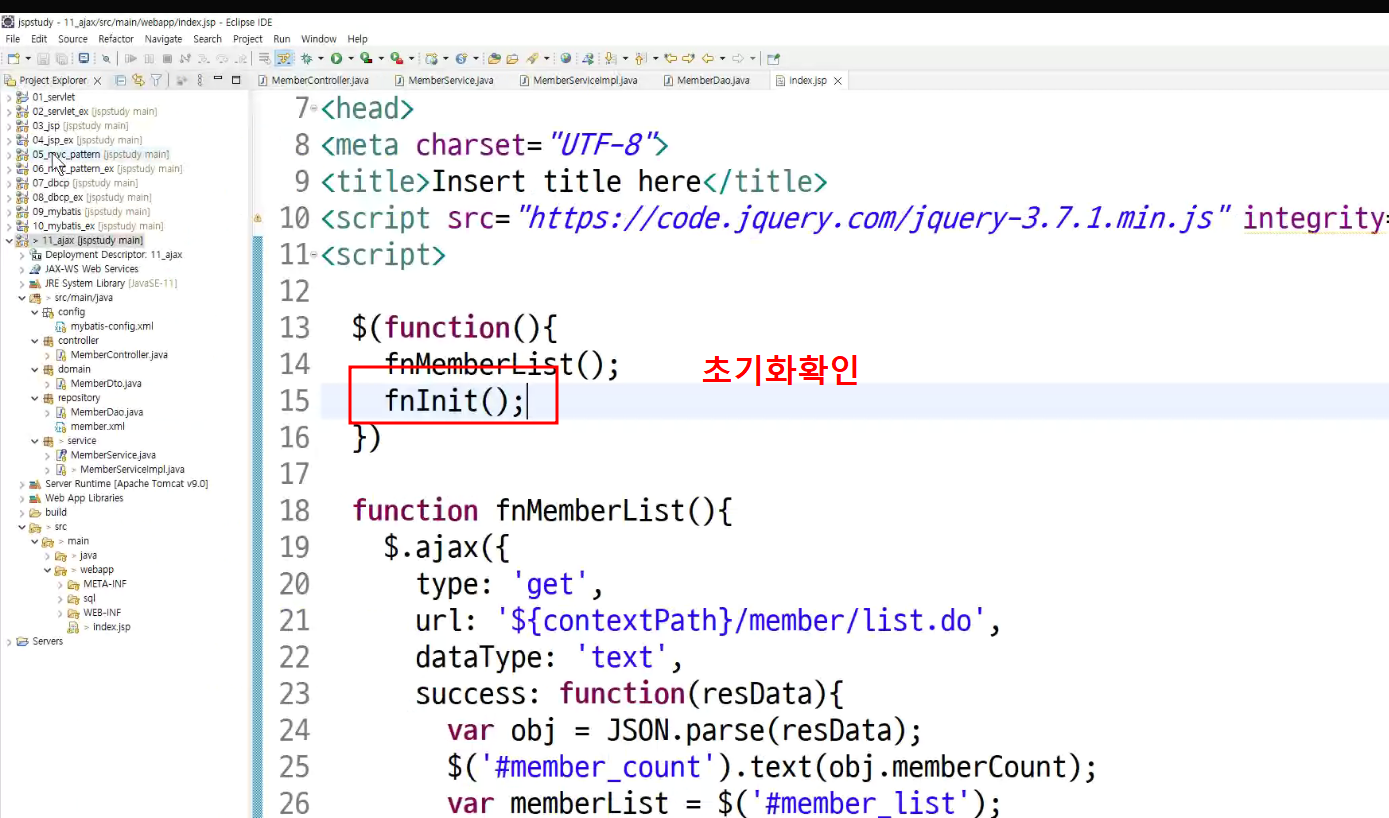
Task: Expand the 05_mvc_pattern project
Action: click(9, 155)
